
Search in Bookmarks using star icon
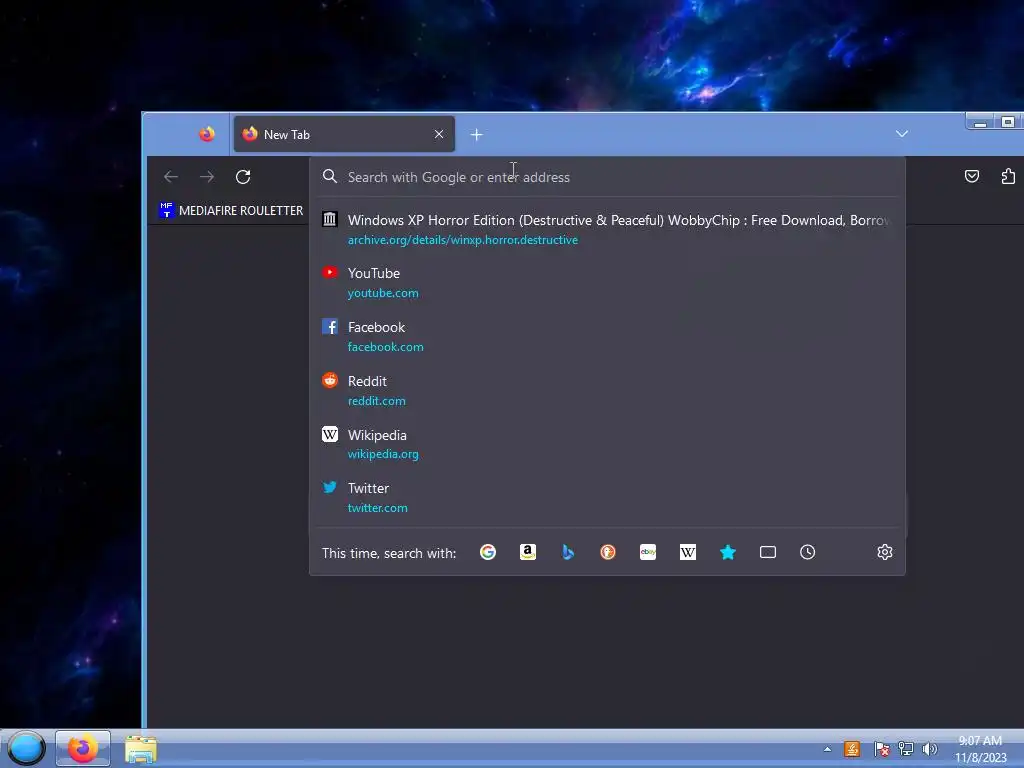pos(728,552)
